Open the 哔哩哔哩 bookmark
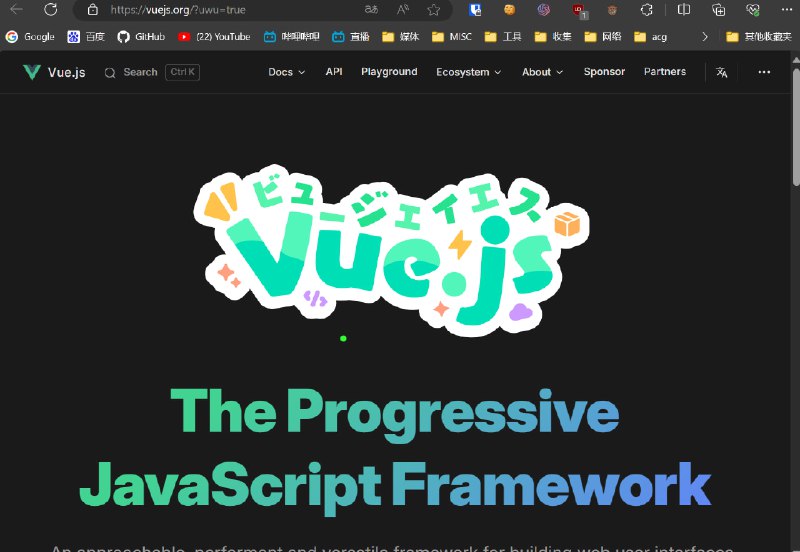Viewport: 800px width, 552px height. point(292,37)
